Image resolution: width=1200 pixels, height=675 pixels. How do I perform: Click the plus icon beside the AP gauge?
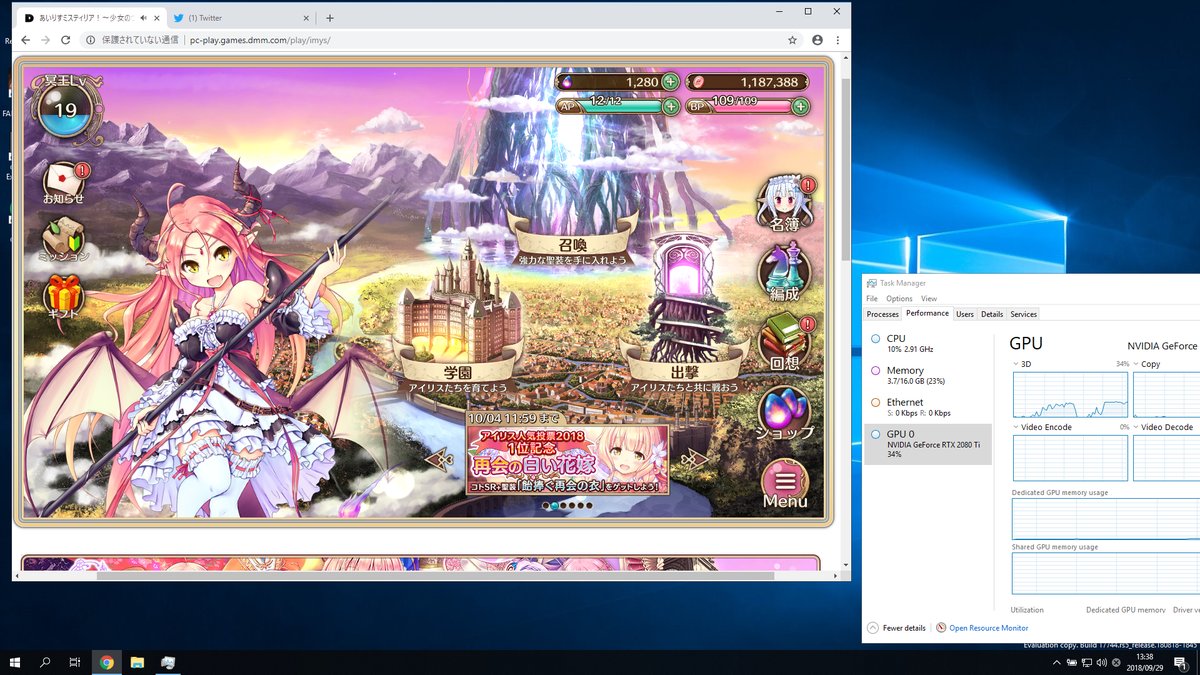point(670,106)
